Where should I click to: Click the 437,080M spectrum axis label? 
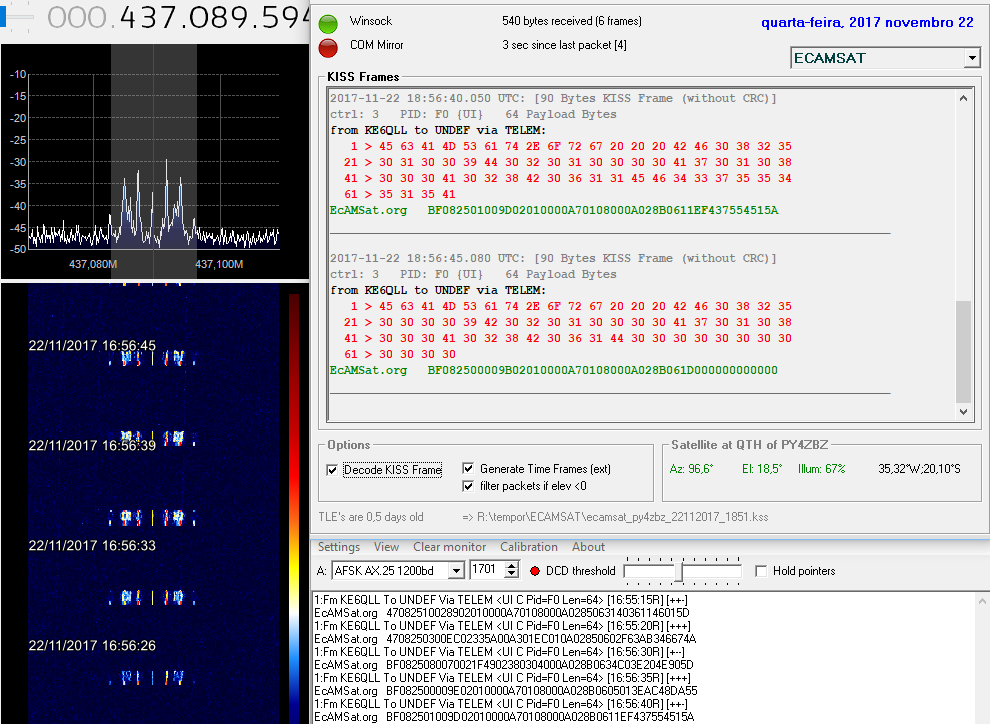93,264
